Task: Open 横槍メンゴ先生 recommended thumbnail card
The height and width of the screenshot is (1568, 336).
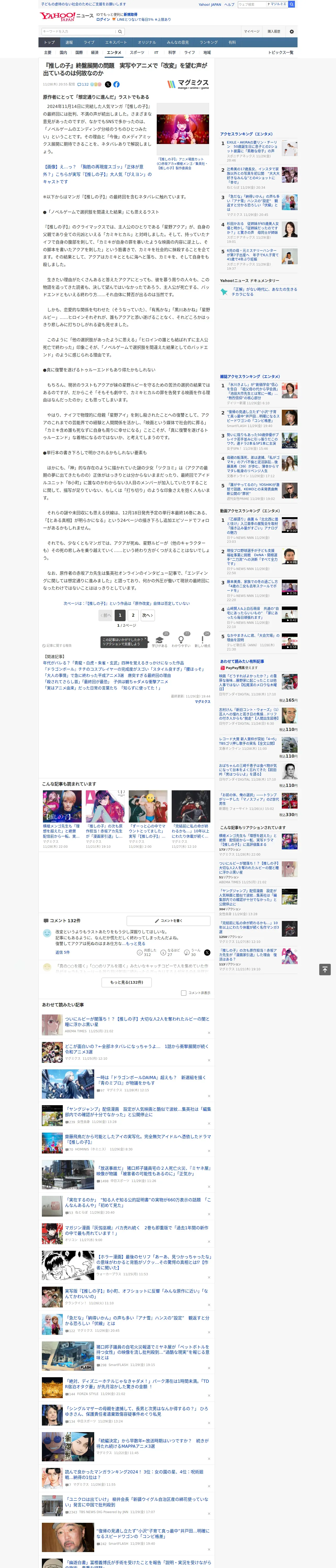Action: 62,819
